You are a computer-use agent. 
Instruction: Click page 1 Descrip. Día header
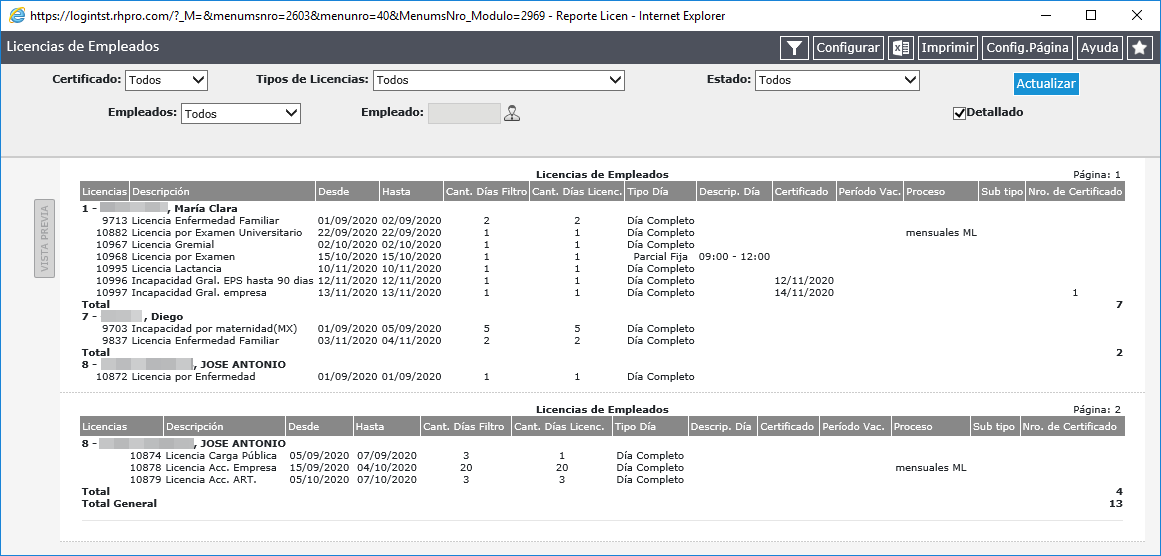click(x=734, y=191)
